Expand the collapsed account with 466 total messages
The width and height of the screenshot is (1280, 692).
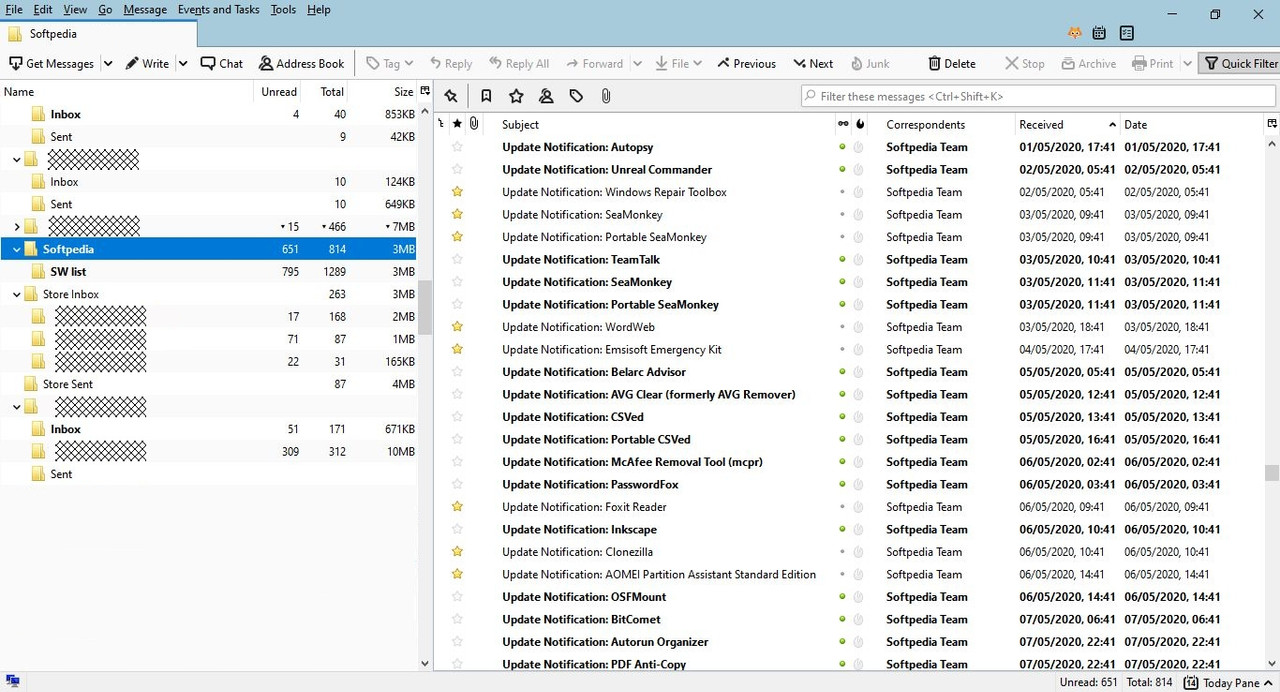pyautogui.click(x=17, y=227)
